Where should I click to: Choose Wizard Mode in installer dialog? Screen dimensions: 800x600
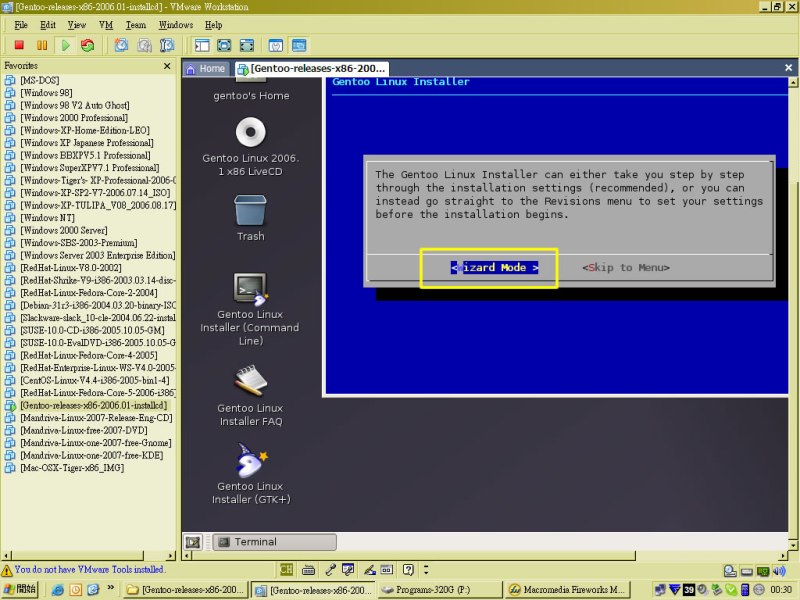pos(494,267)
